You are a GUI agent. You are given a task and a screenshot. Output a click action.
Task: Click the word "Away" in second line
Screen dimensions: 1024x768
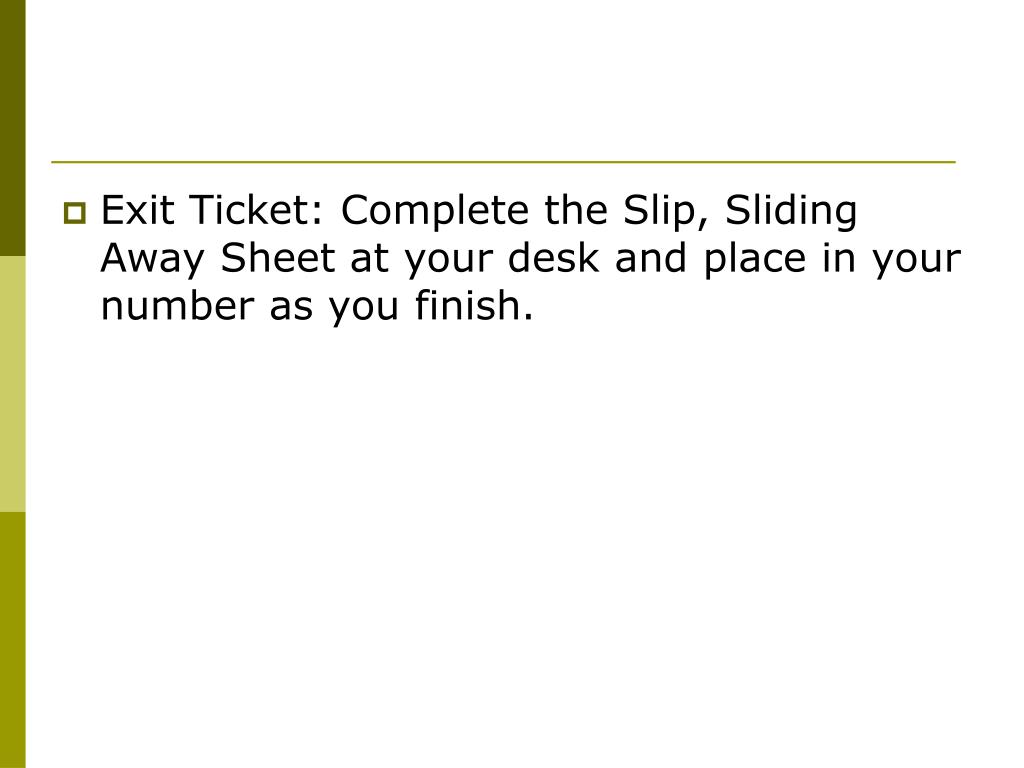pyautogui.click(x=153, y=261)
